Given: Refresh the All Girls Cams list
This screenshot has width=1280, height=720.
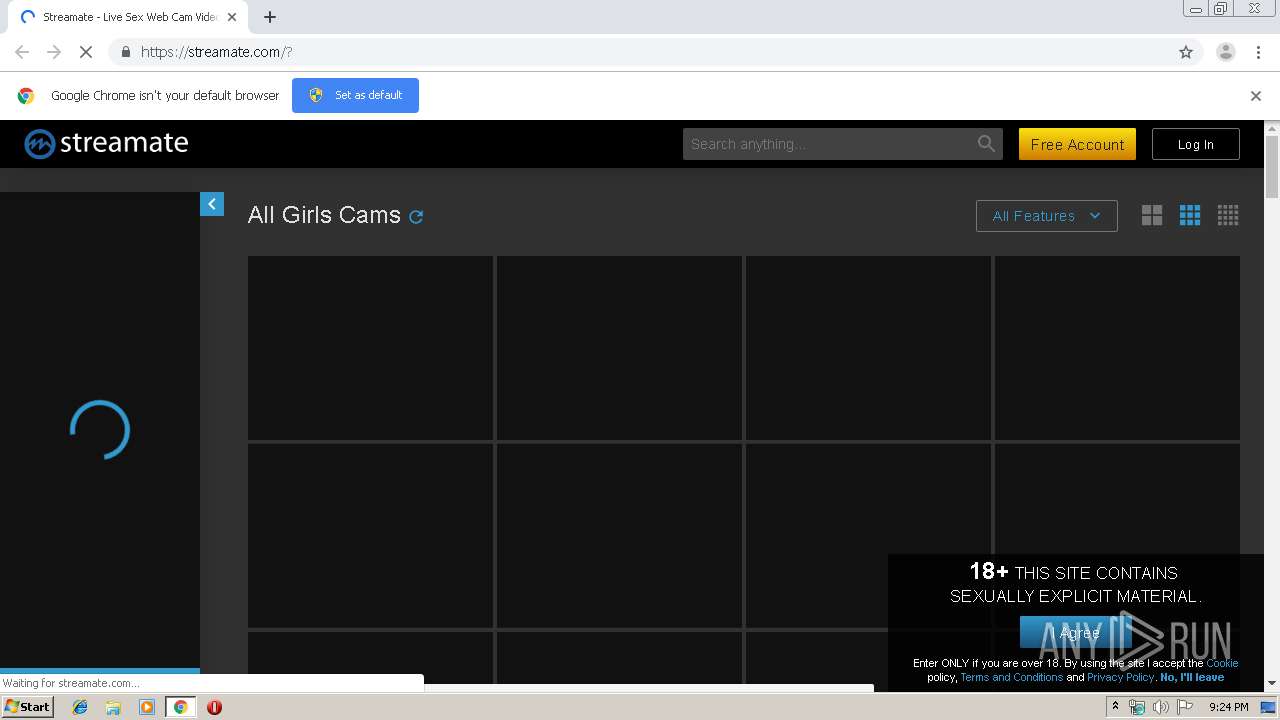Looking at the screenshot, I should [416, 216].
